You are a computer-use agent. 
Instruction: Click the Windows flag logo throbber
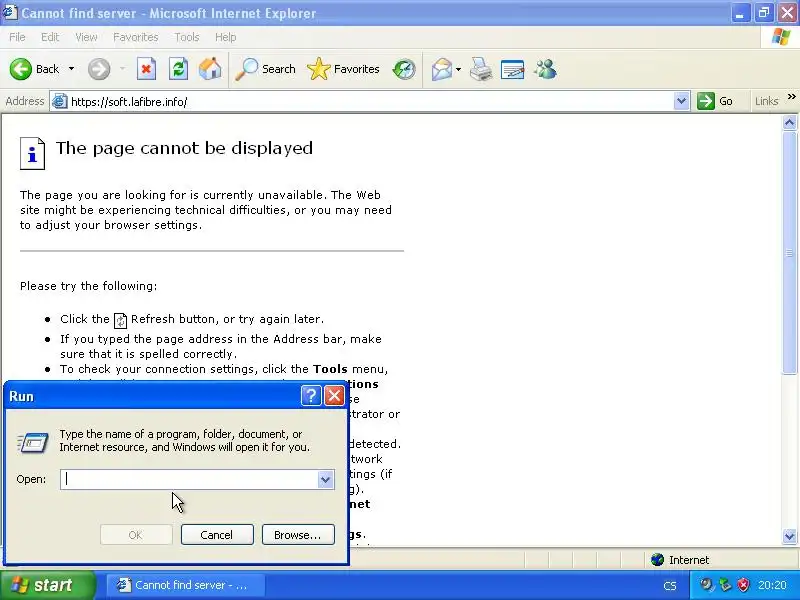click(781, 37)
